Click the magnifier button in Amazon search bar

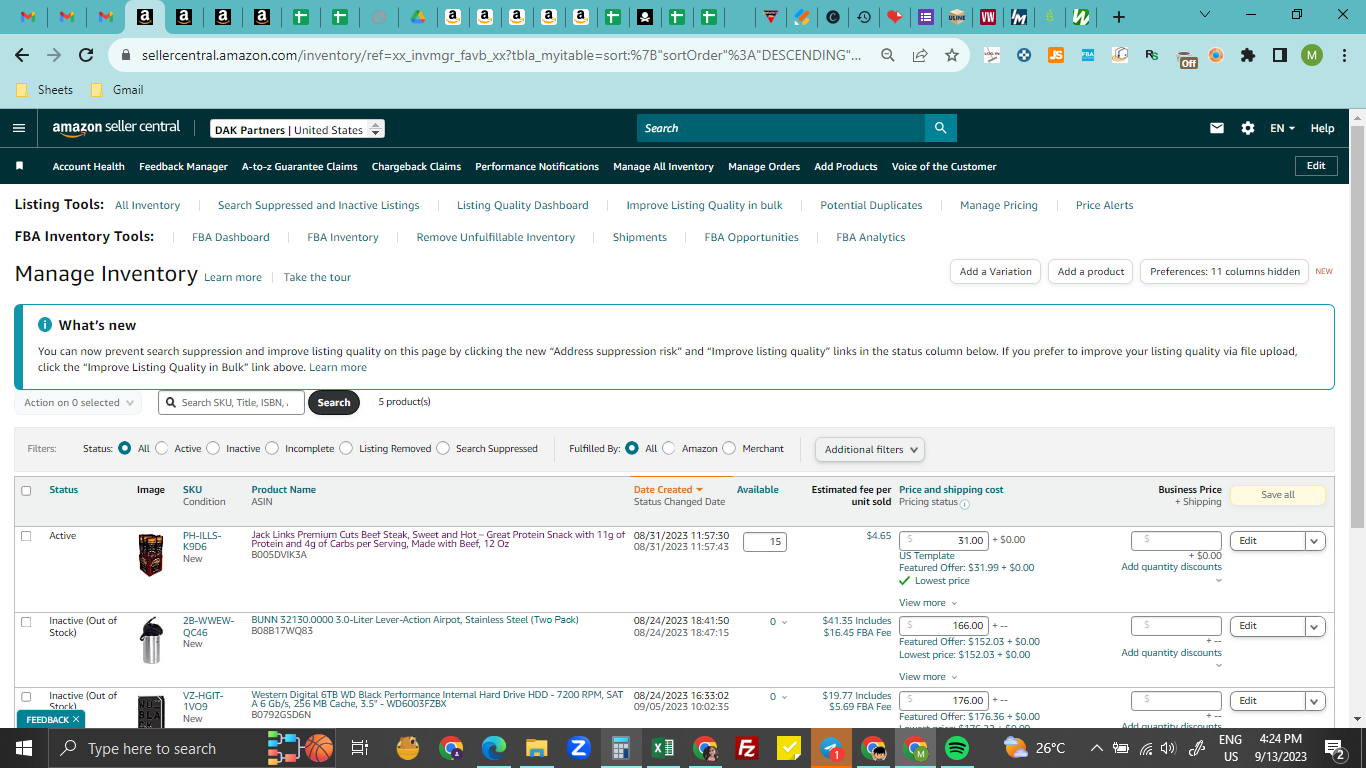940,128
